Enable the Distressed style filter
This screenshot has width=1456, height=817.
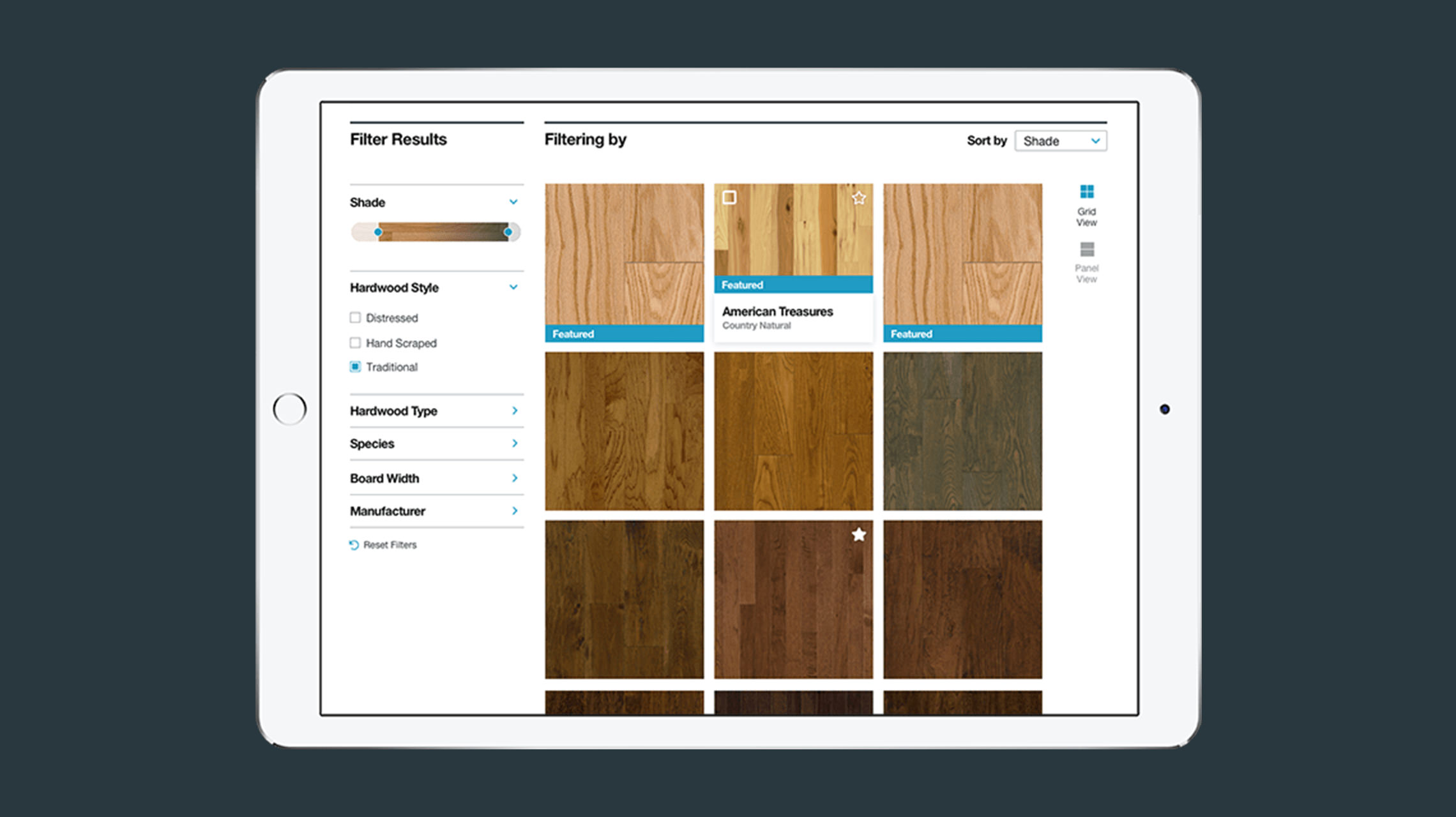[x=355, y=317]
